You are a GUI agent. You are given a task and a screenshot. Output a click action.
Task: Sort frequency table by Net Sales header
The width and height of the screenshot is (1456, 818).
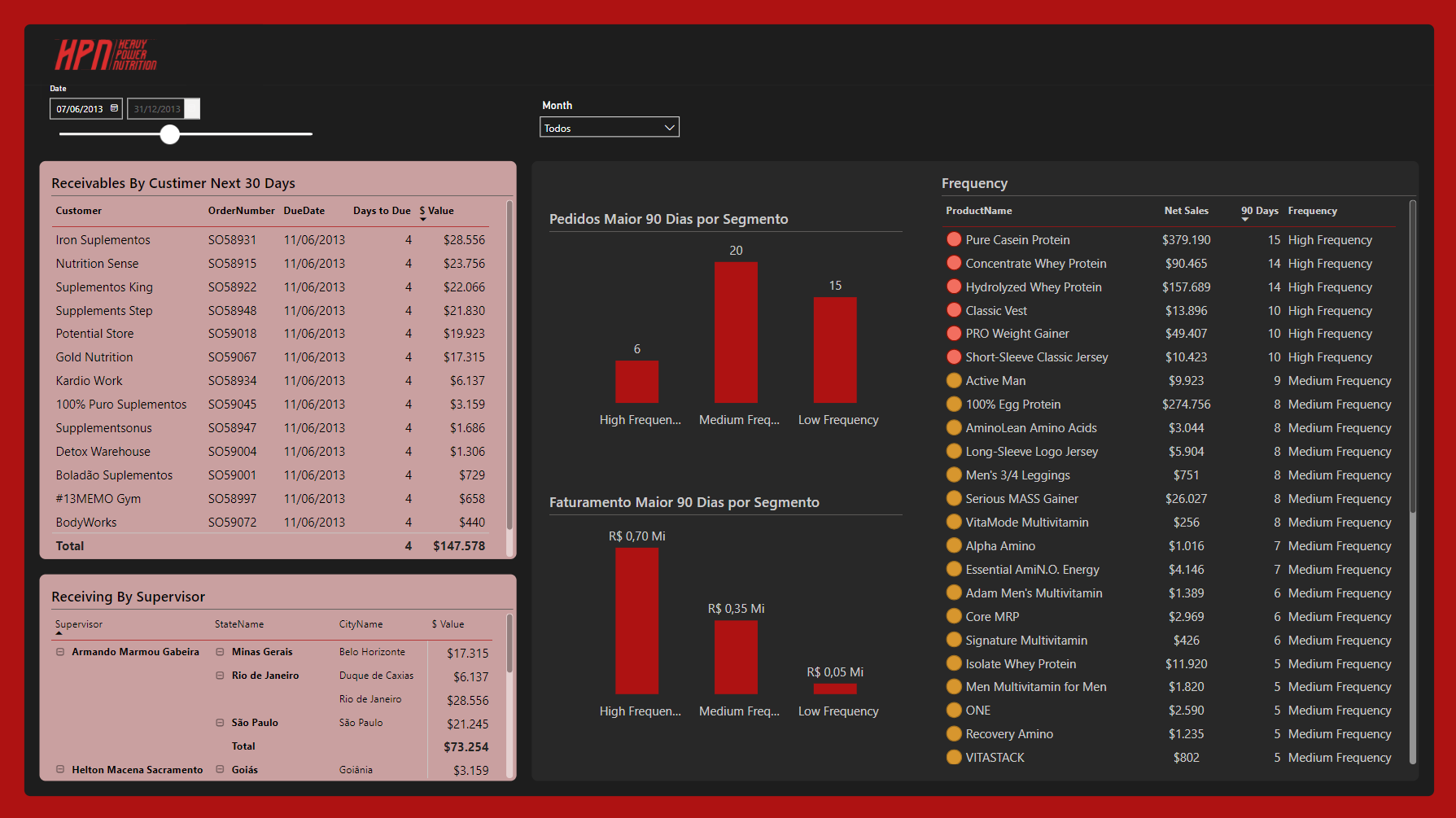click(x=1186, y=211)
